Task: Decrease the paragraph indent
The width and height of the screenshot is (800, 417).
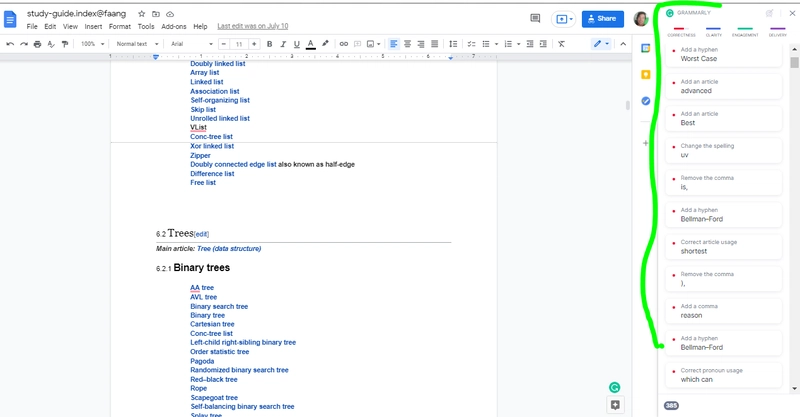Action: click(530, 44)
